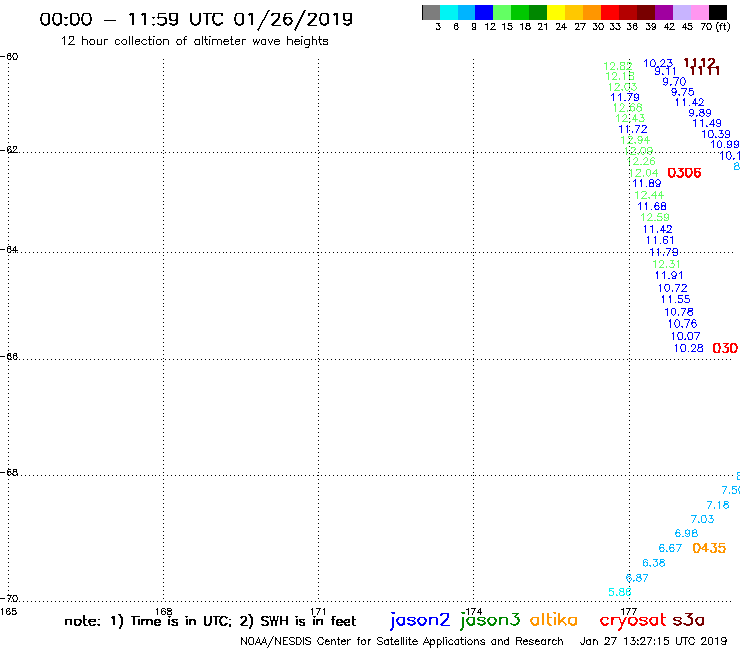Select the blue 10.28 value
The image size is (740, 650).
[689, 348]
